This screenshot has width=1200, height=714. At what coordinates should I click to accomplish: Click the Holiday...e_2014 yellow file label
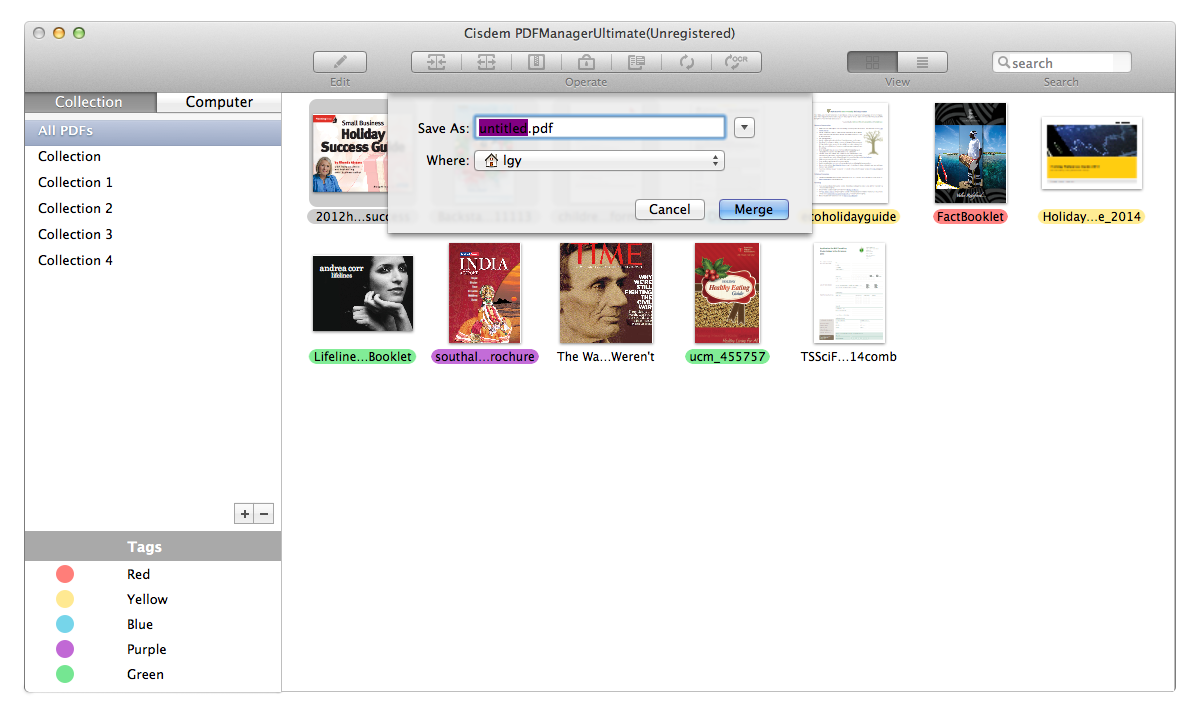click(x=1091, y=216)
